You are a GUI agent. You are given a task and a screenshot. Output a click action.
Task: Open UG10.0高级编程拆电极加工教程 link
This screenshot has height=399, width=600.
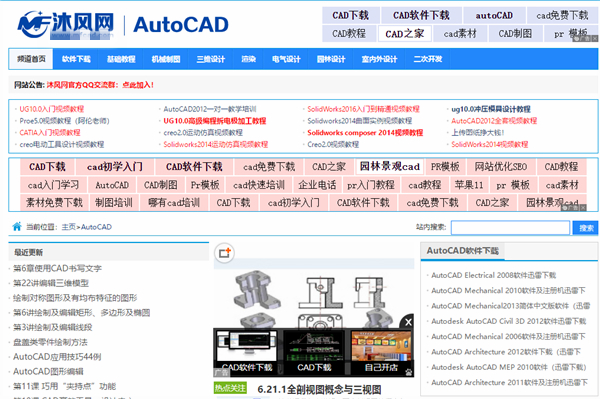pos(215,121)
